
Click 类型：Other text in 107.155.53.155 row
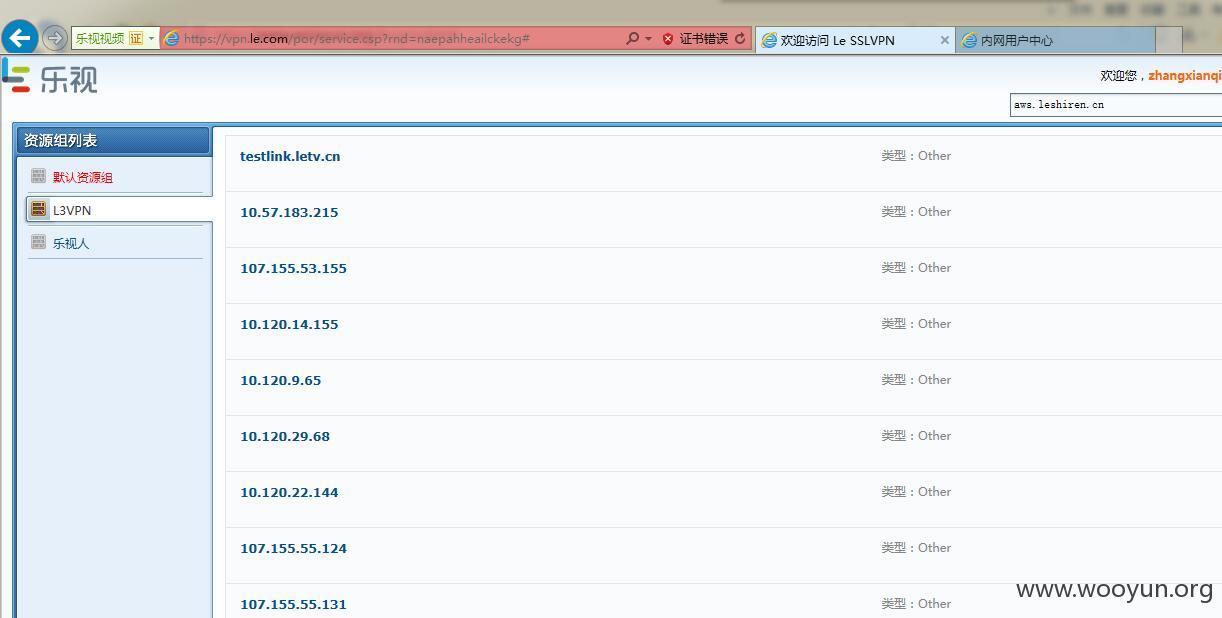[916, 268]
